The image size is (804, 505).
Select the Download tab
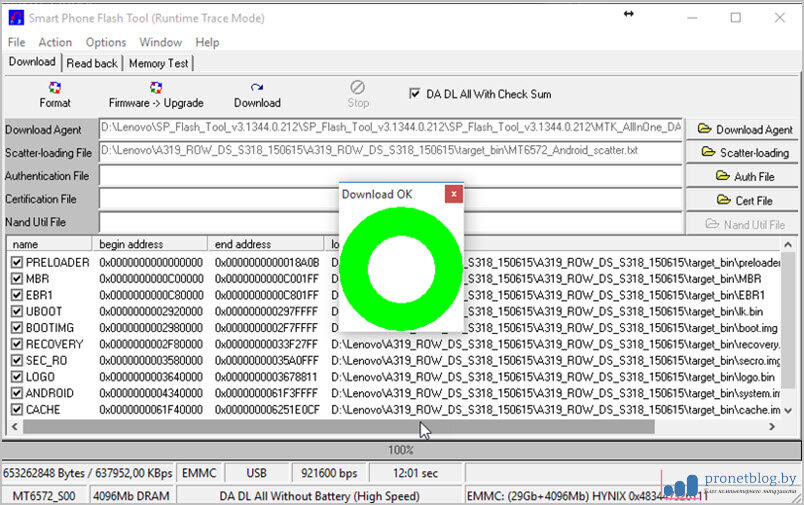point(32,62)
